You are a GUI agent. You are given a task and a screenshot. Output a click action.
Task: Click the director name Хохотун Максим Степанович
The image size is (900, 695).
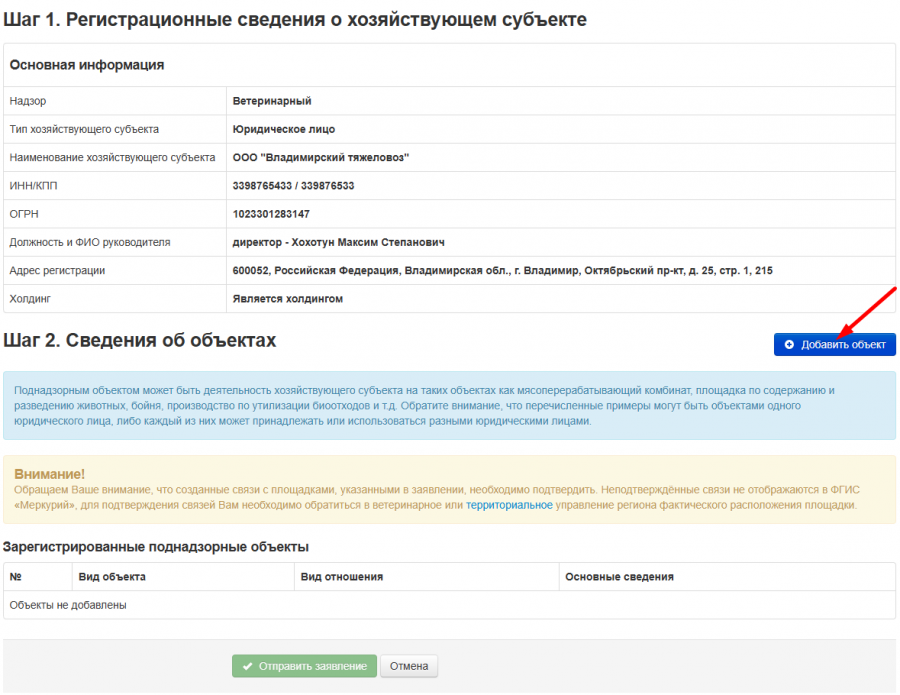pyautogui.click(x=367, y=242)
